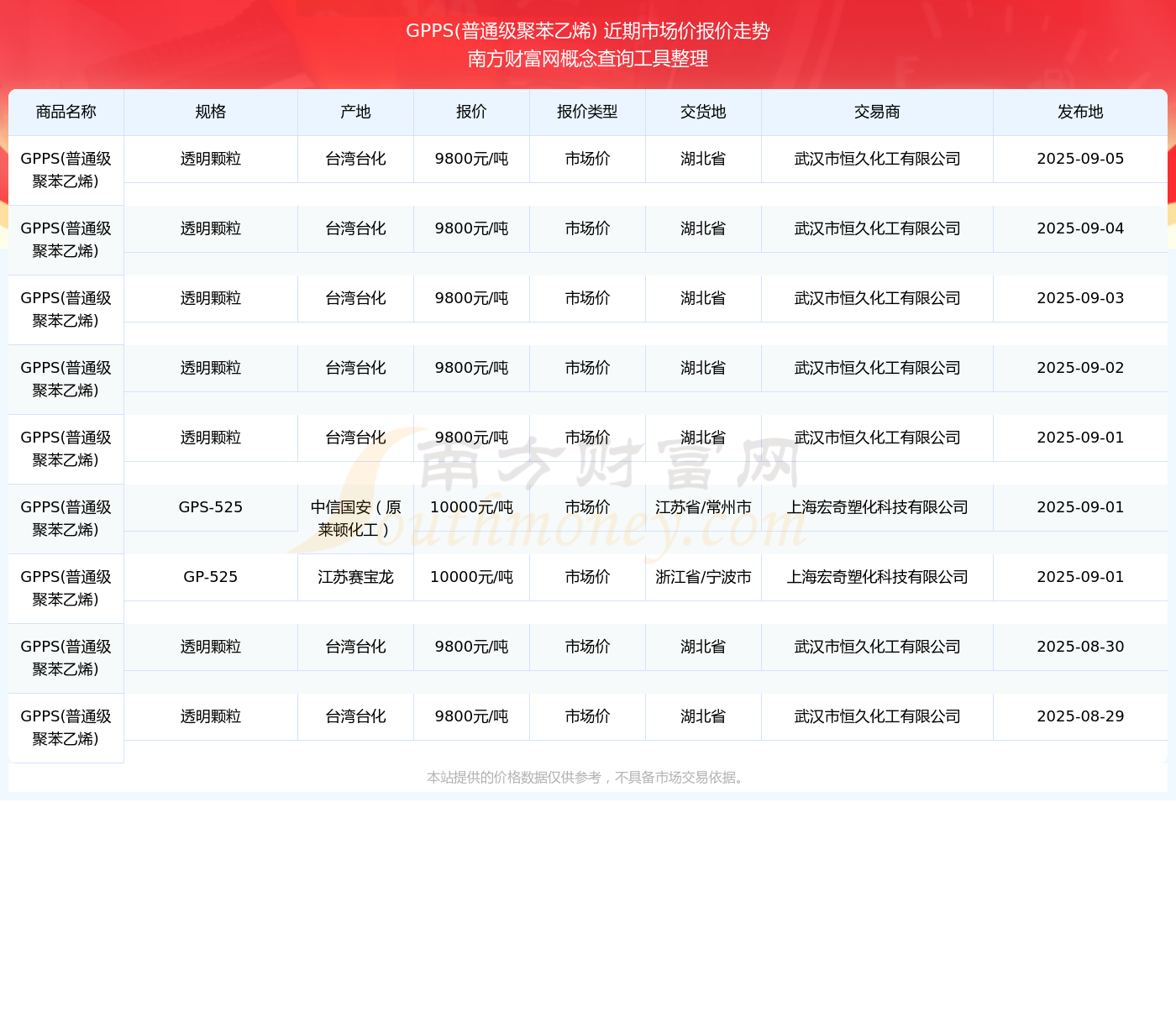Viewport: 1176px width, 1012px height.
Task: Click 上海宏奇塑化科技有限公司 in GPS-525 row
Action: click(x=877, y=507)
